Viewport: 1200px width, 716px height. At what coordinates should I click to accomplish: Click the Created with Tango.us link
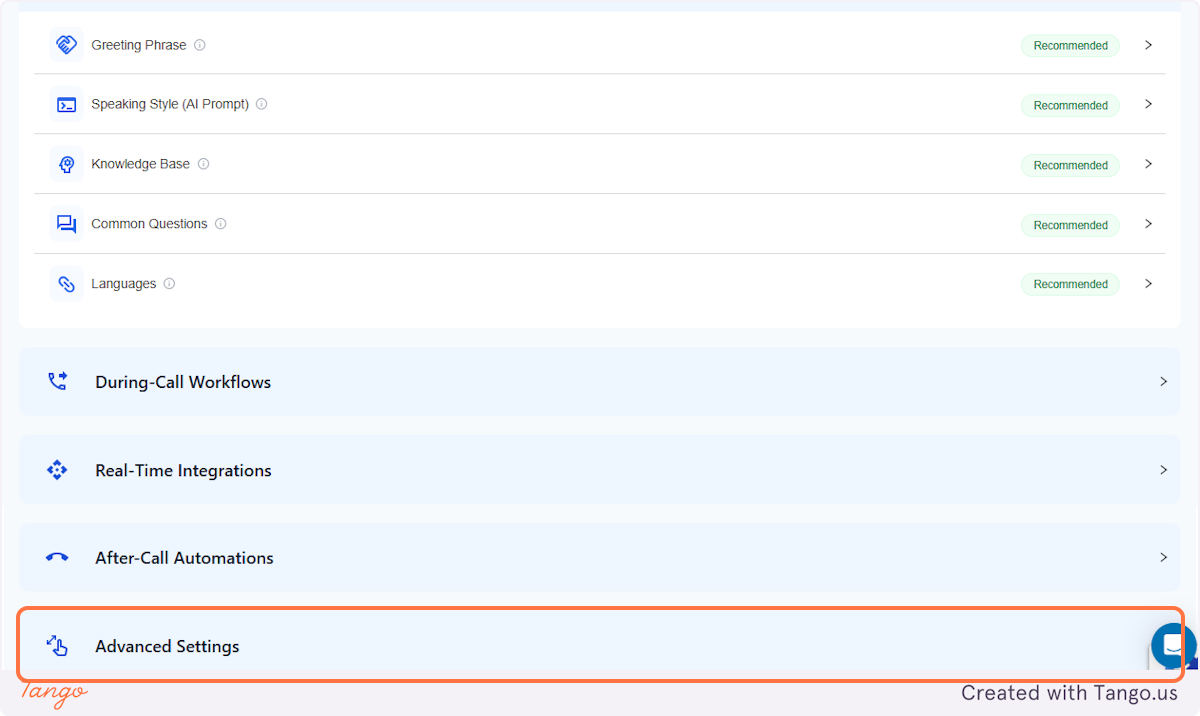(x=1069, y=692)
